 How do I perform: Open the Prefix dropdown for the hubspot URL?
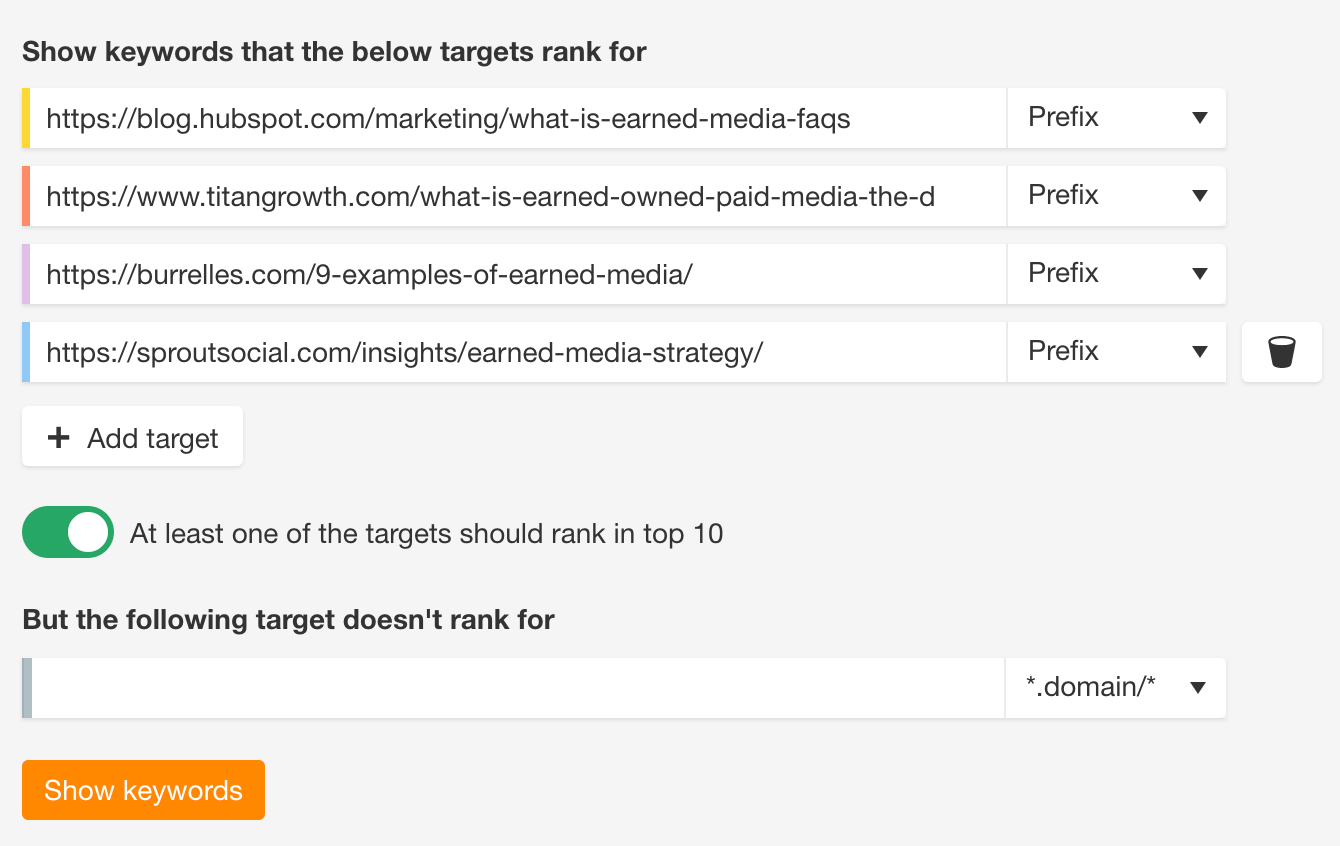(x=1116, y=117)
